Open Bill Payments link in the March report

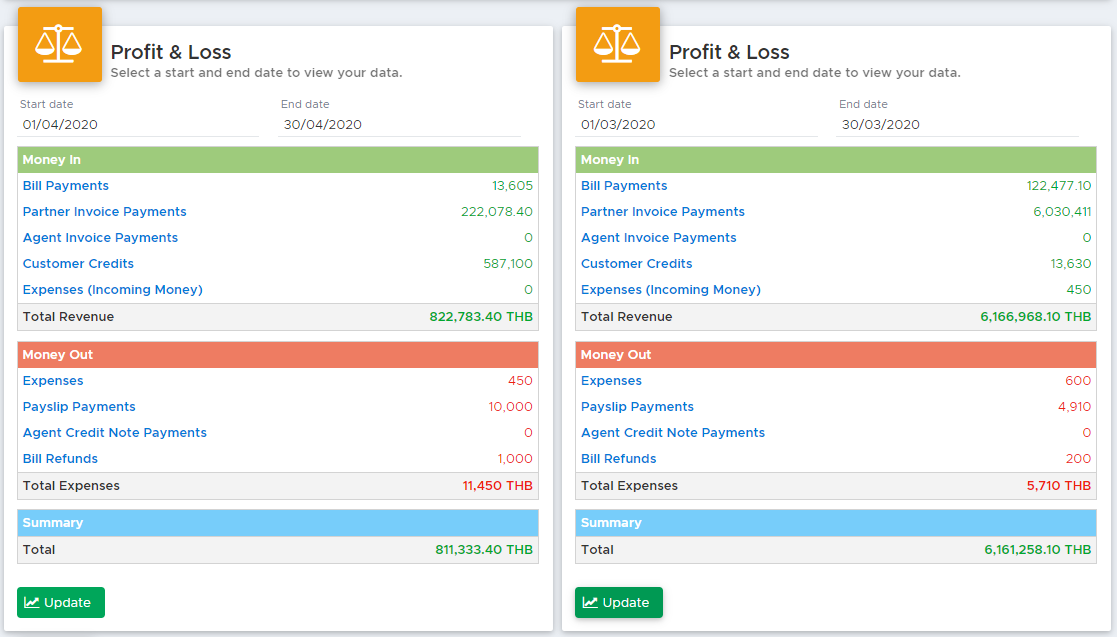624,186
